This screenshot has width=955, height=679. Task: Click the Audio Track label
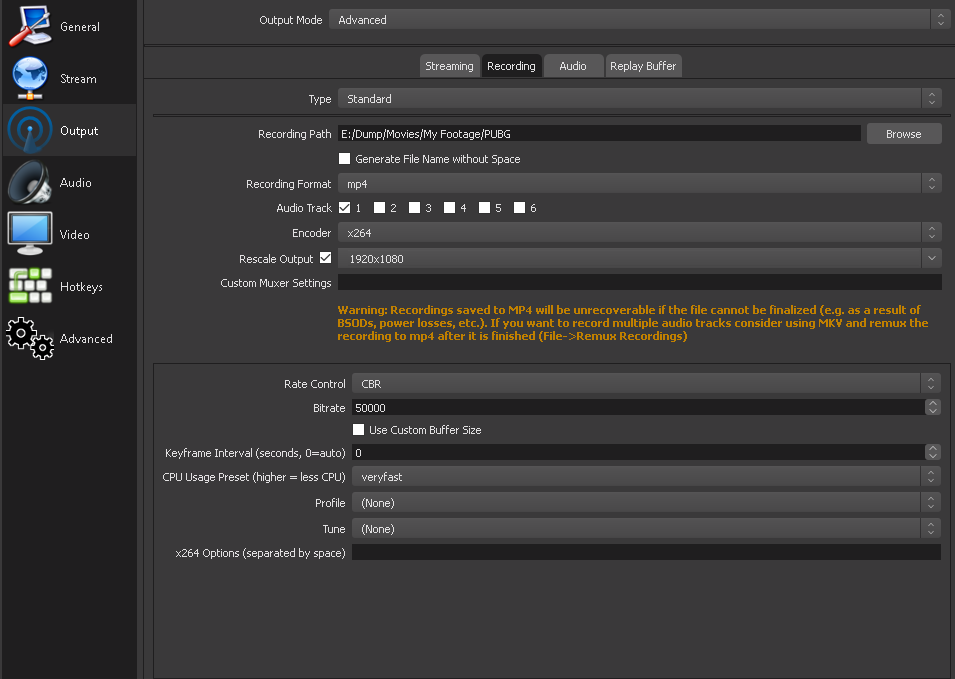tap(303, 208)
